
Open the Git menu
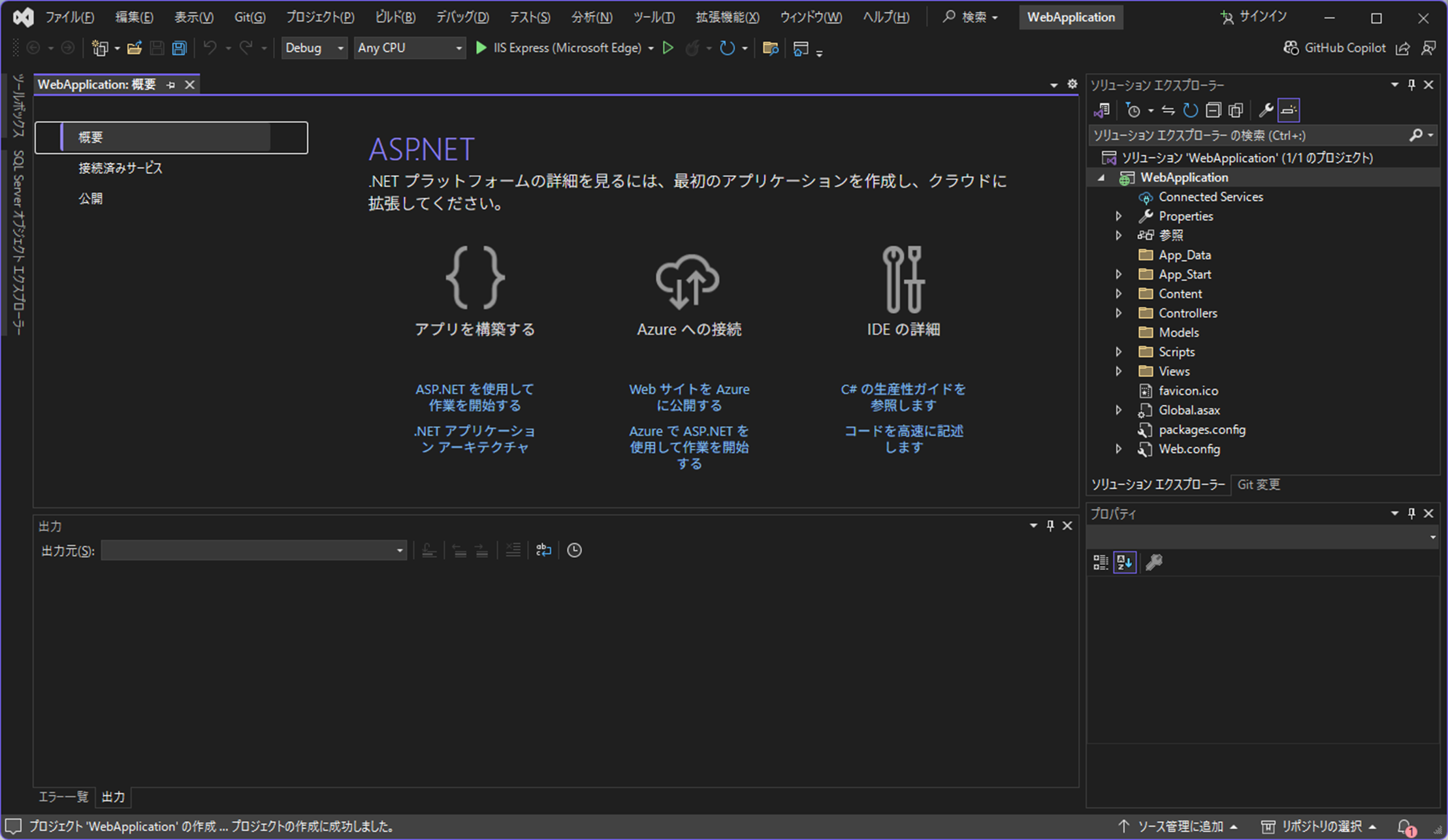tap(249, 17)
